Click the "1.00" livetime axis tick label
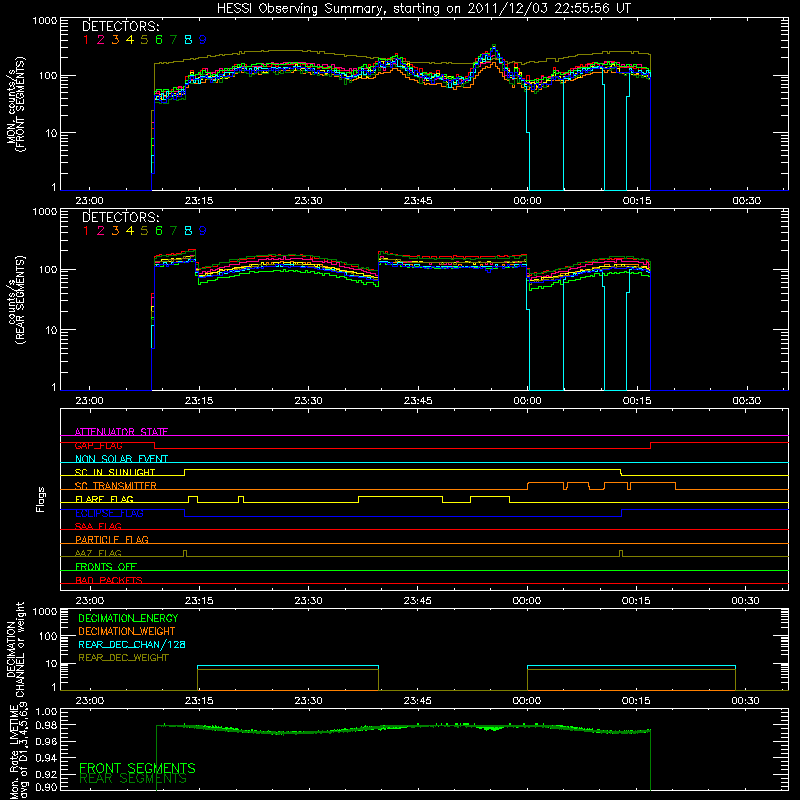This screenshot has width=800, height=800. 46,712
